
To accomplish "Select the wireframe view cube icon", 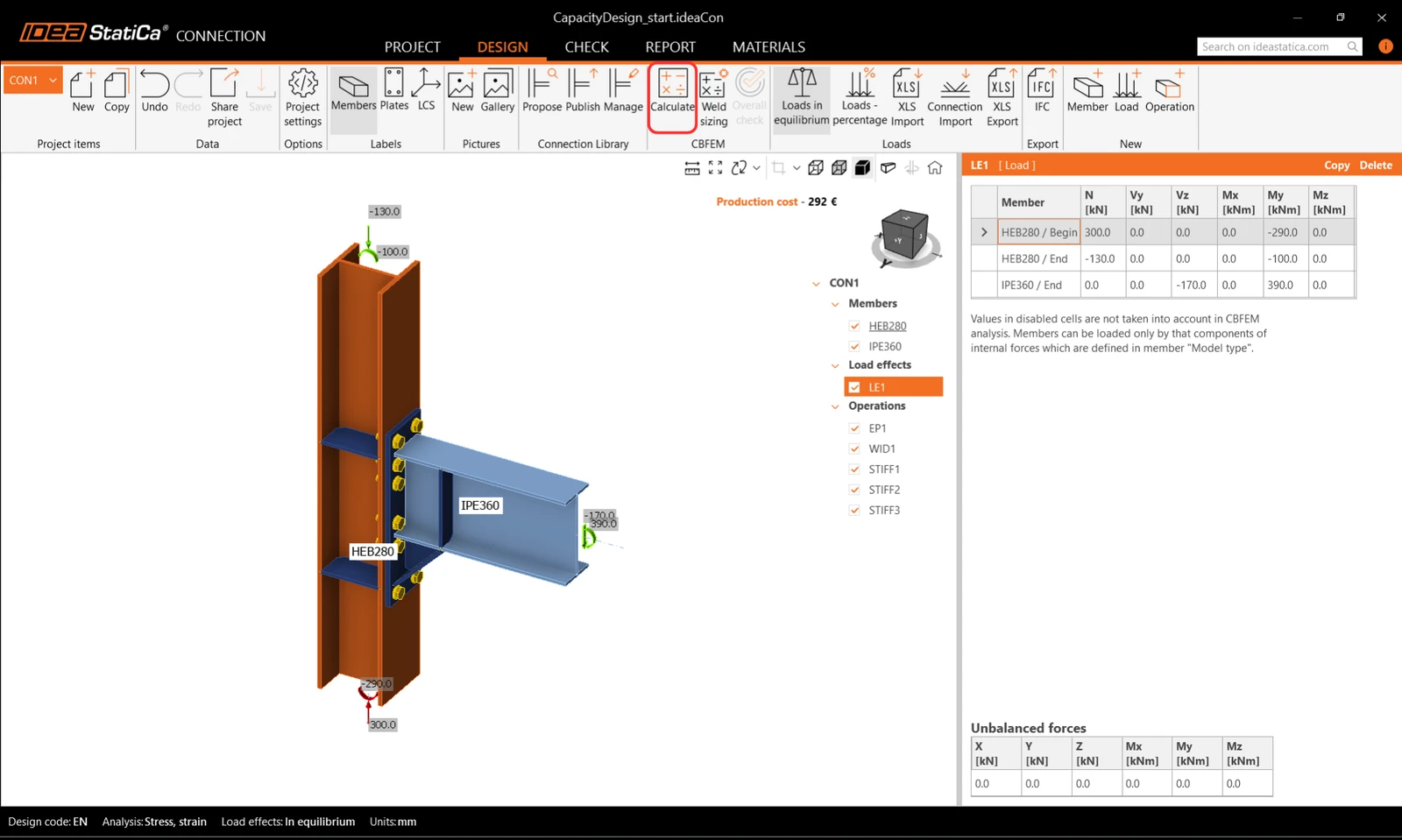I will pyautogui.click(x=816, y=167).
